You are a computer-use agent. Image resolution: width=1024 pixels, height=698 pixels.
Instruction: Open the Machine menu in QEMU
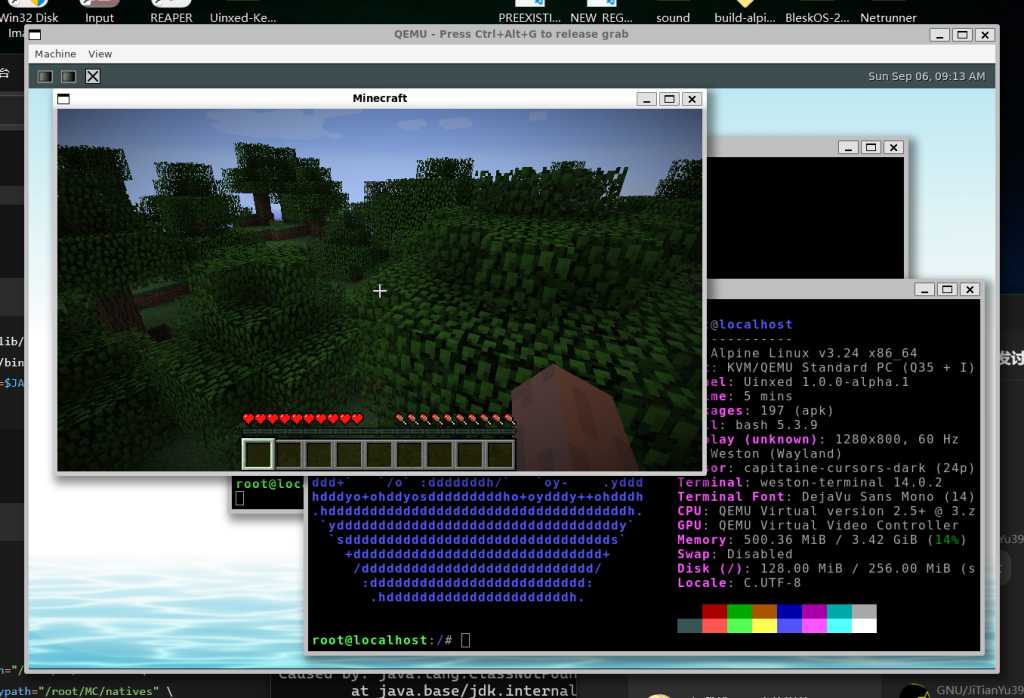tap(55, 54)
